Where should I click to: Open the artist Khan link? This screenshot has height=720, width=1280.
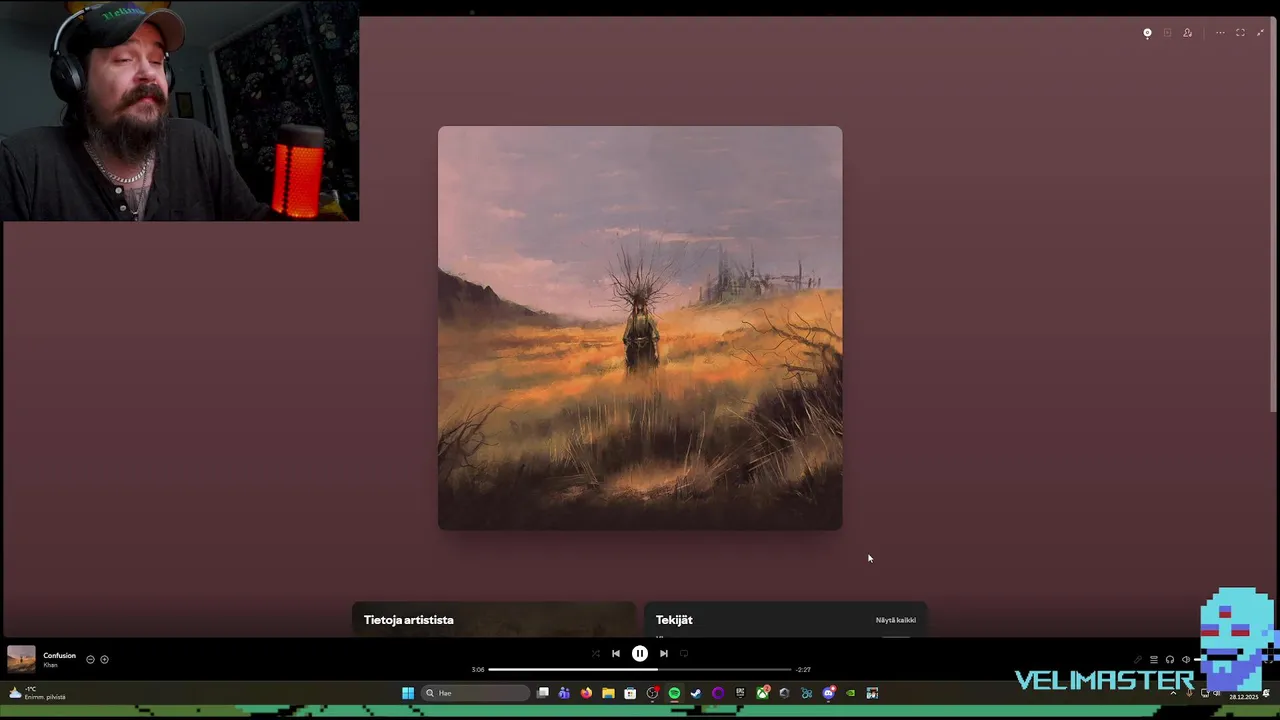coord(50,665)
